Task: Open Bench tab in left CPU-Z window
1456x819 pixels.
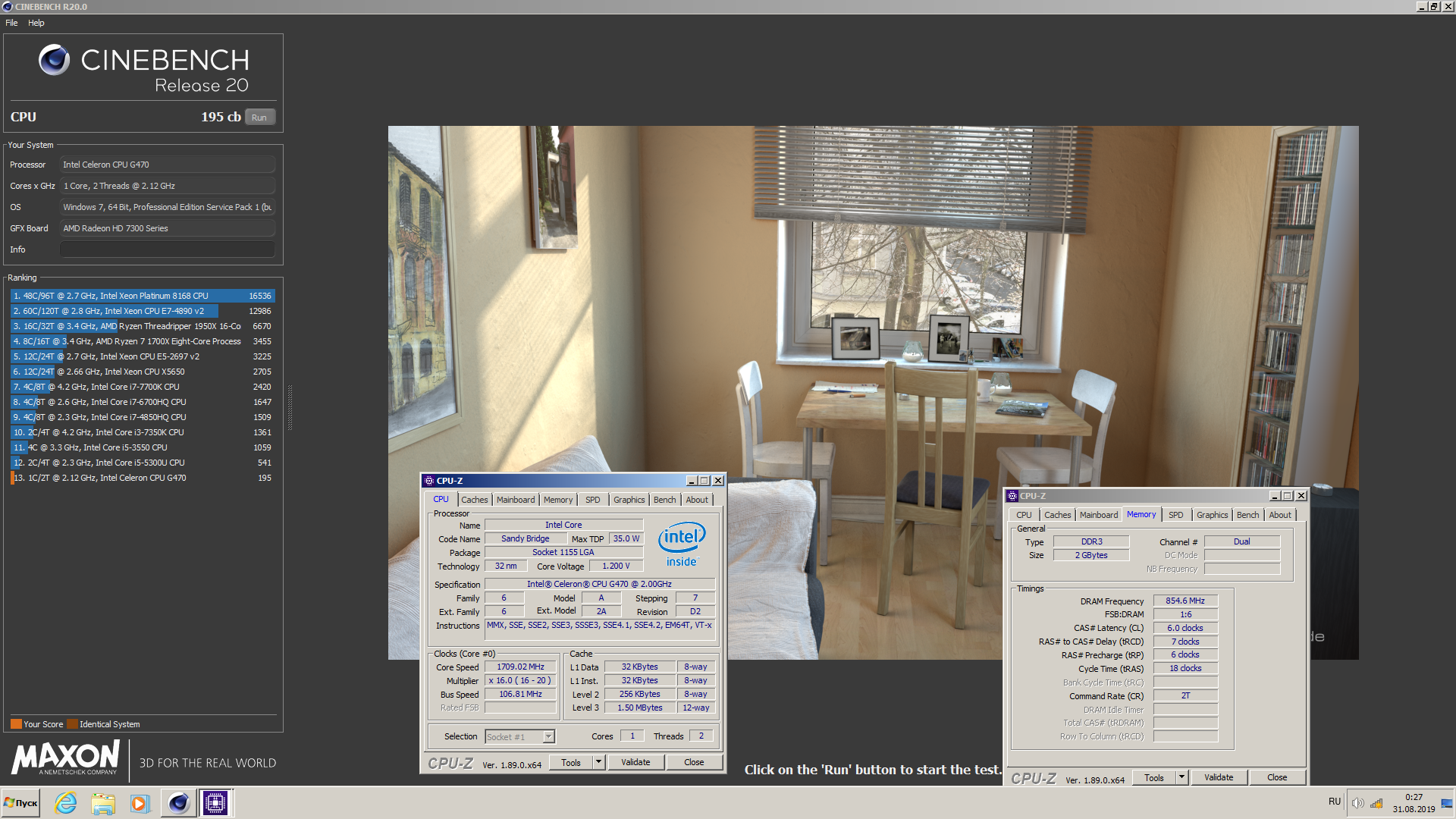Action: click(x=665, y=500)
